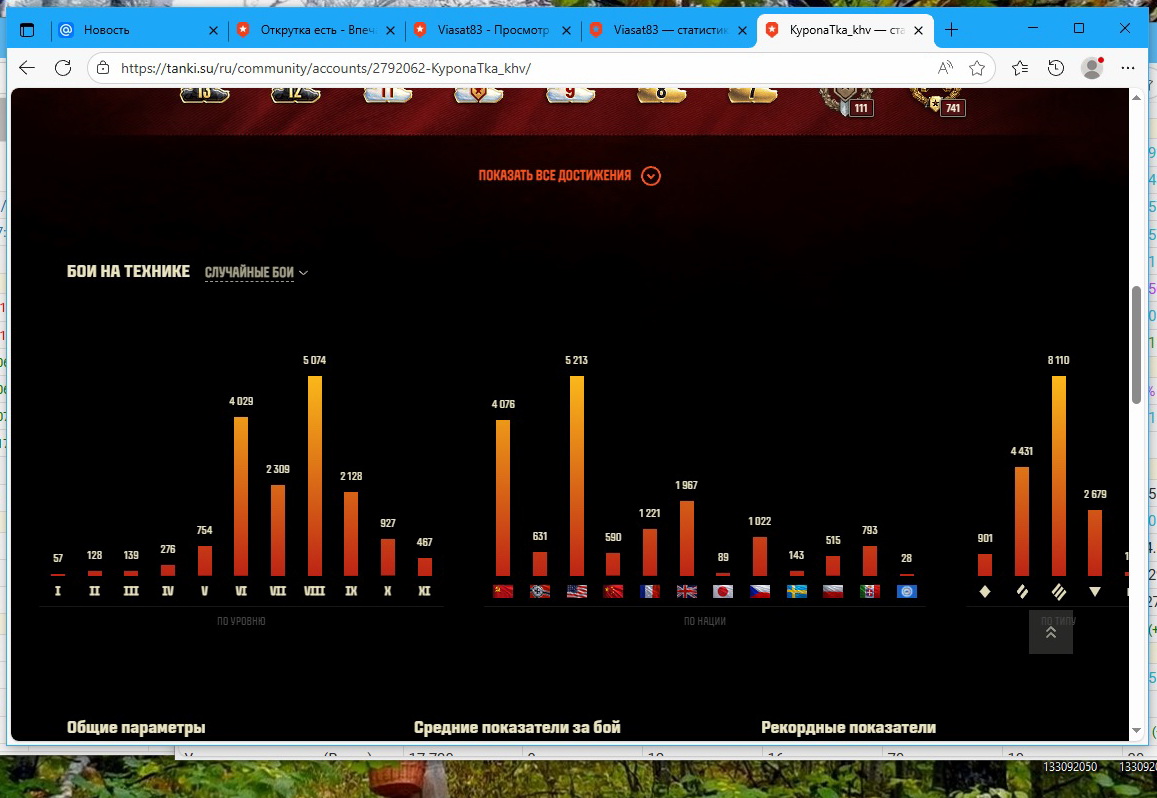Click the light tank type diamond icon
The image size is (1157, 798).
tap(985, 591)
